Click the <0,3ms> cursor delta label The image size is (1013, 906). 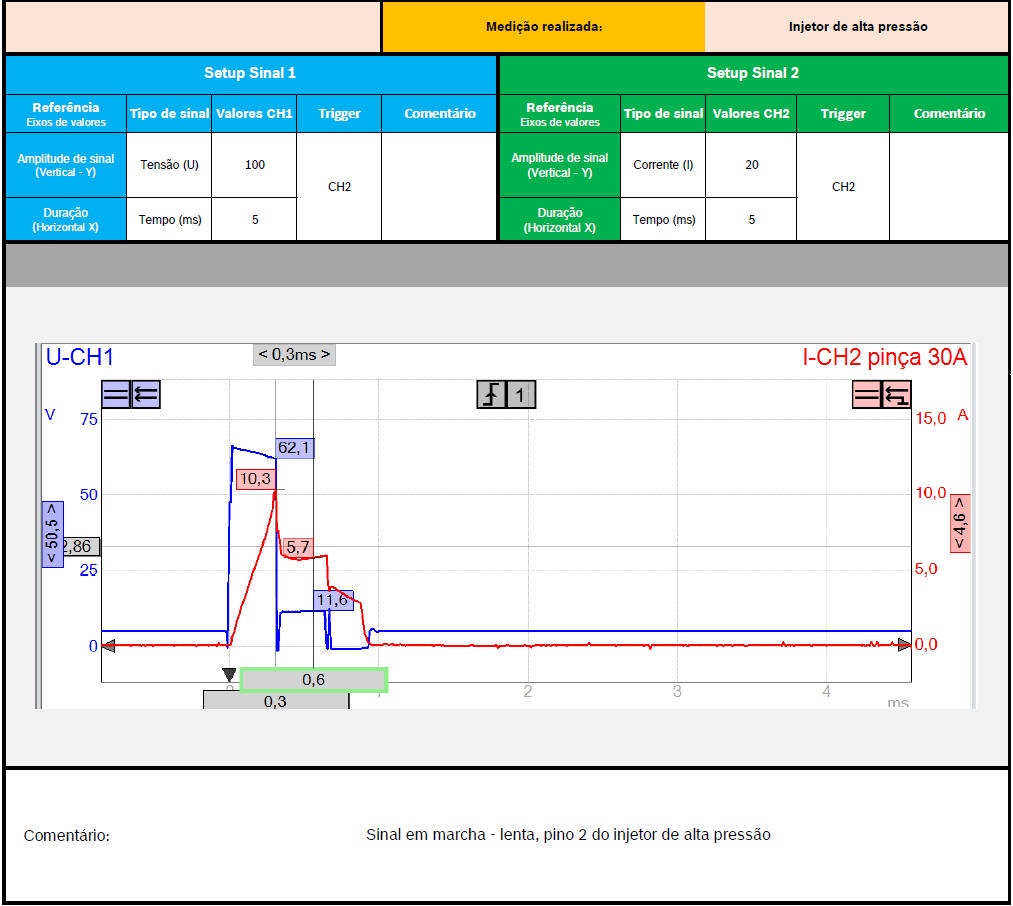[x=294, y=355]
